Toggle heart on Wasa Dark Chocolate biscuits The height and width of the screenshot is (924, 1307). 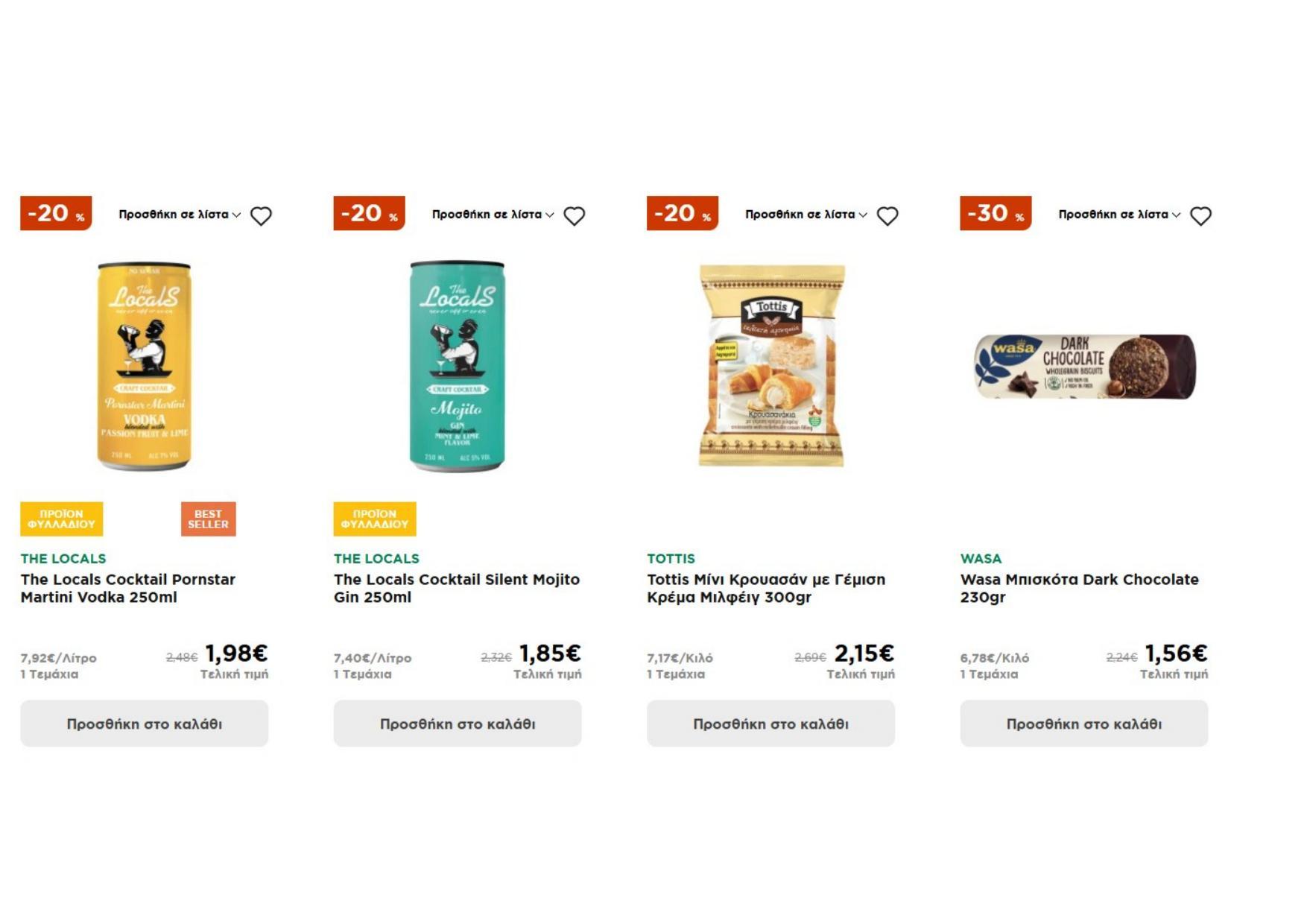pos(1200,216)
